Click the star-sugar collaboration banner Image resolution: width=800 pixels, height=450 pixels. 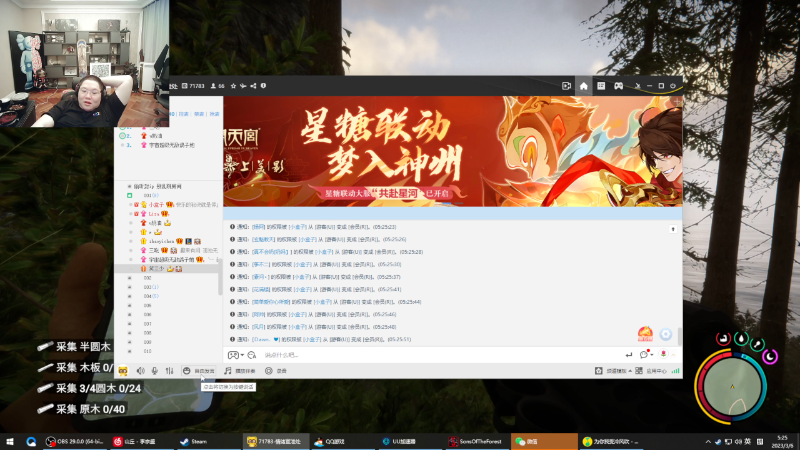point(453,151)
